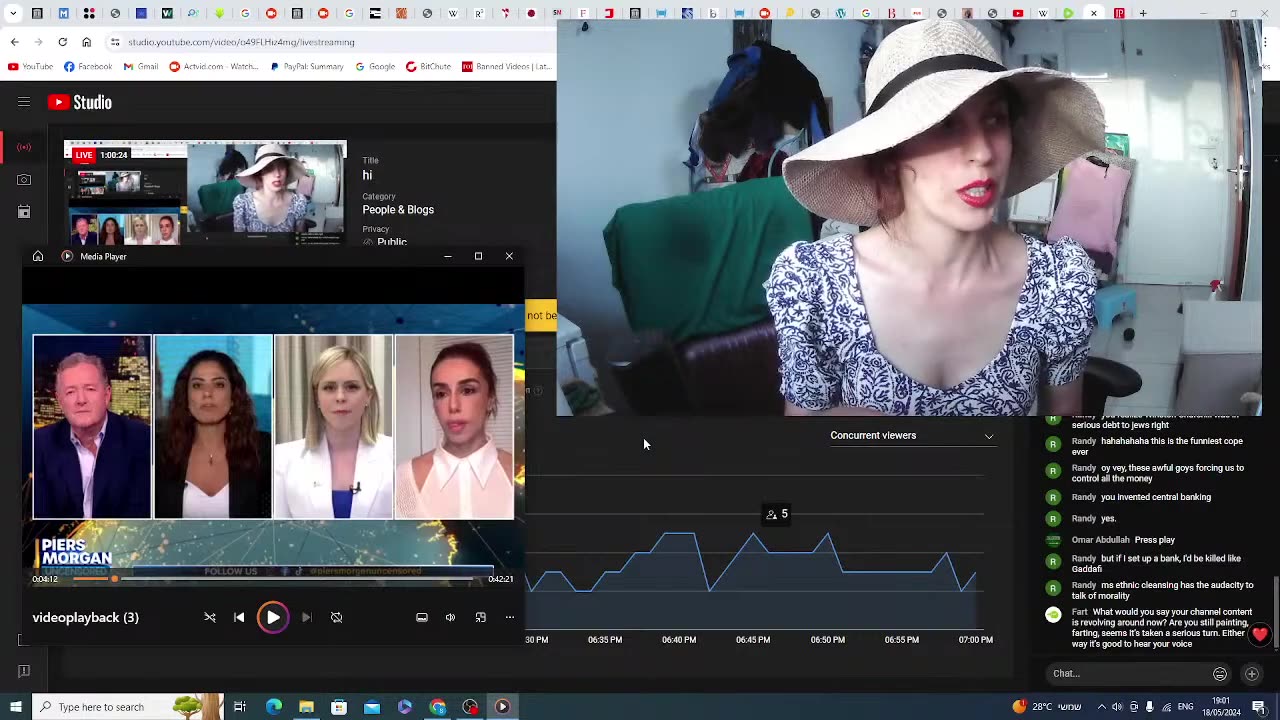1280x720 pixels.
Task: Expand the Concurrent viewers dropdown
Action: (912, 436)
